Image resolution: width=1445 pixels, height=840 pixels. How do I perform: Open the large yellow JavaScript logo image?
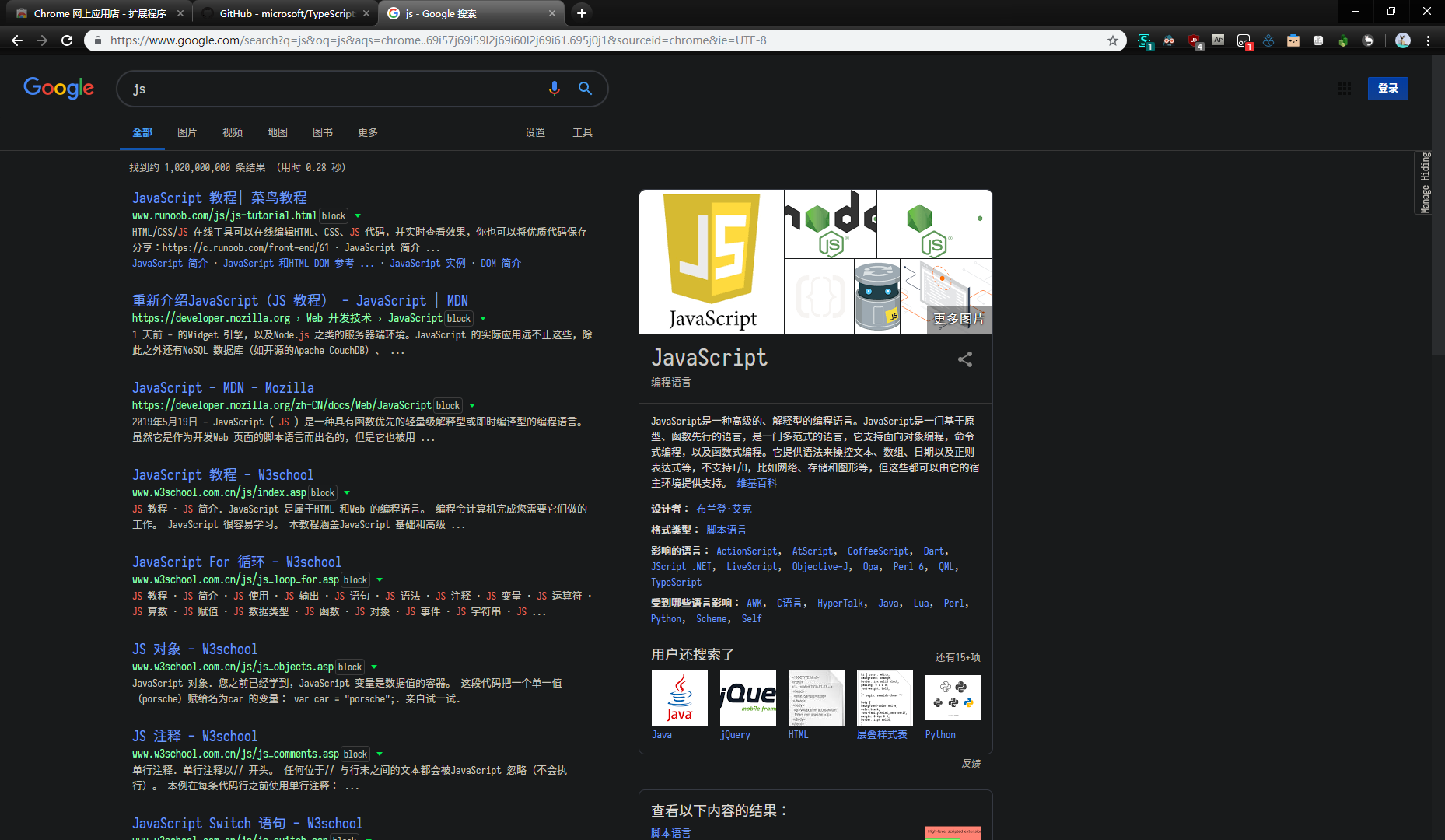[712, 262]
